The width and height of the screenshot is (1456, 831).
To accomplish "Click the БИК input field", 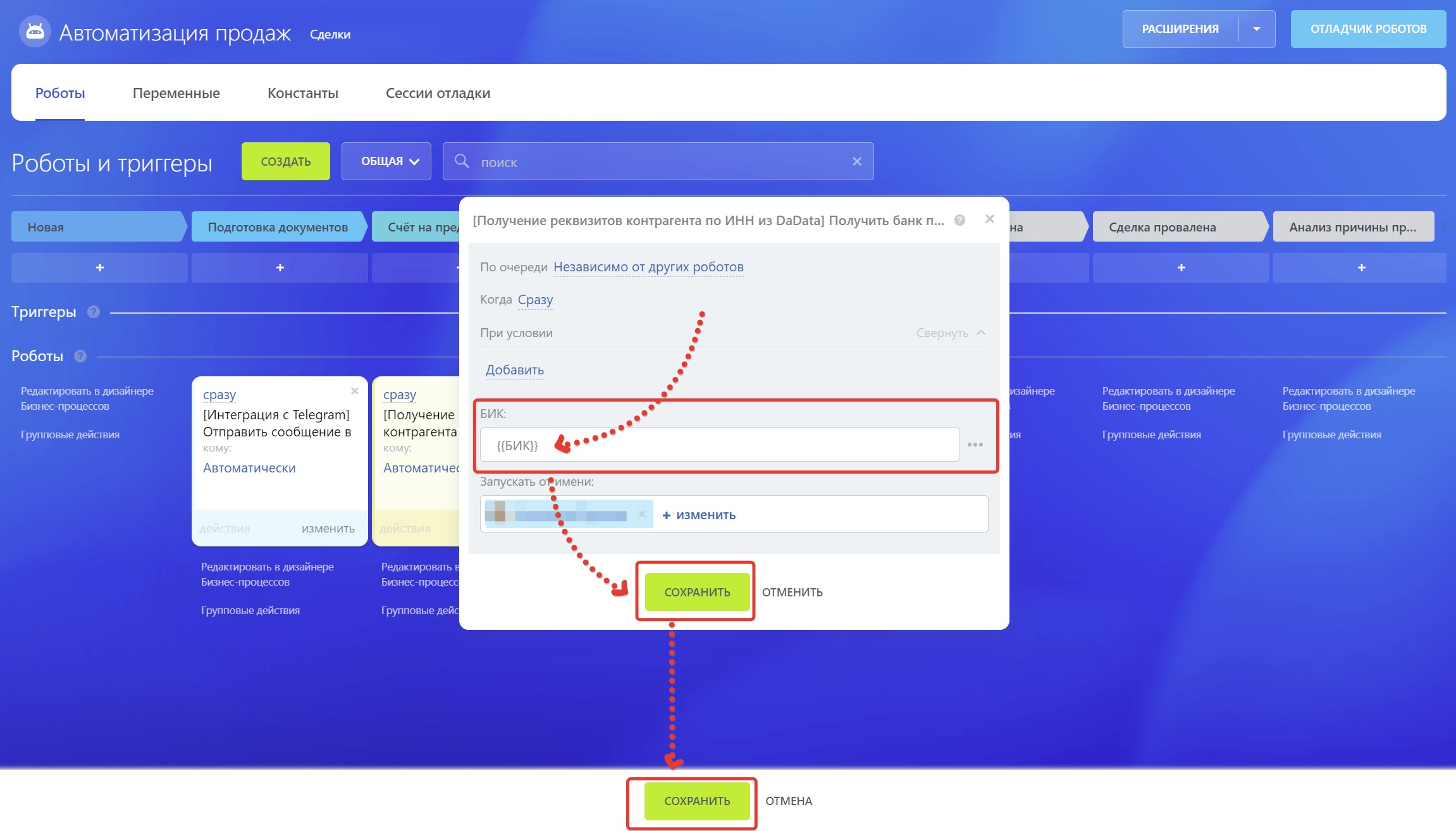I will pyautogui.click(x=720, y=445).
